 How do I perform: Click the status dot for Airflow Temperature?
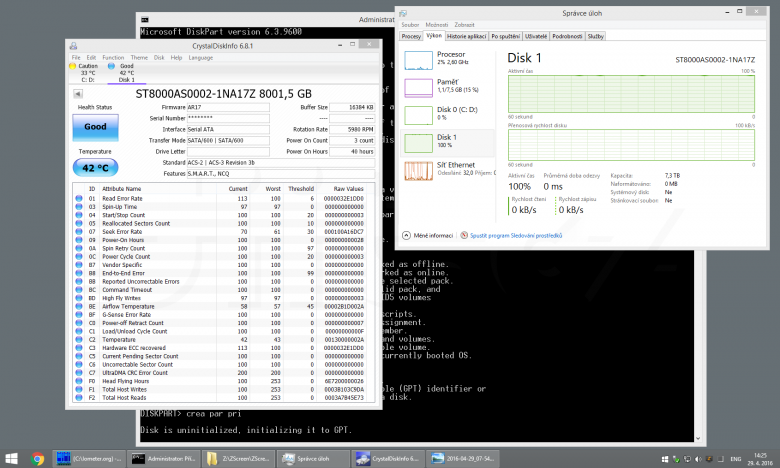tap(79, 306)
